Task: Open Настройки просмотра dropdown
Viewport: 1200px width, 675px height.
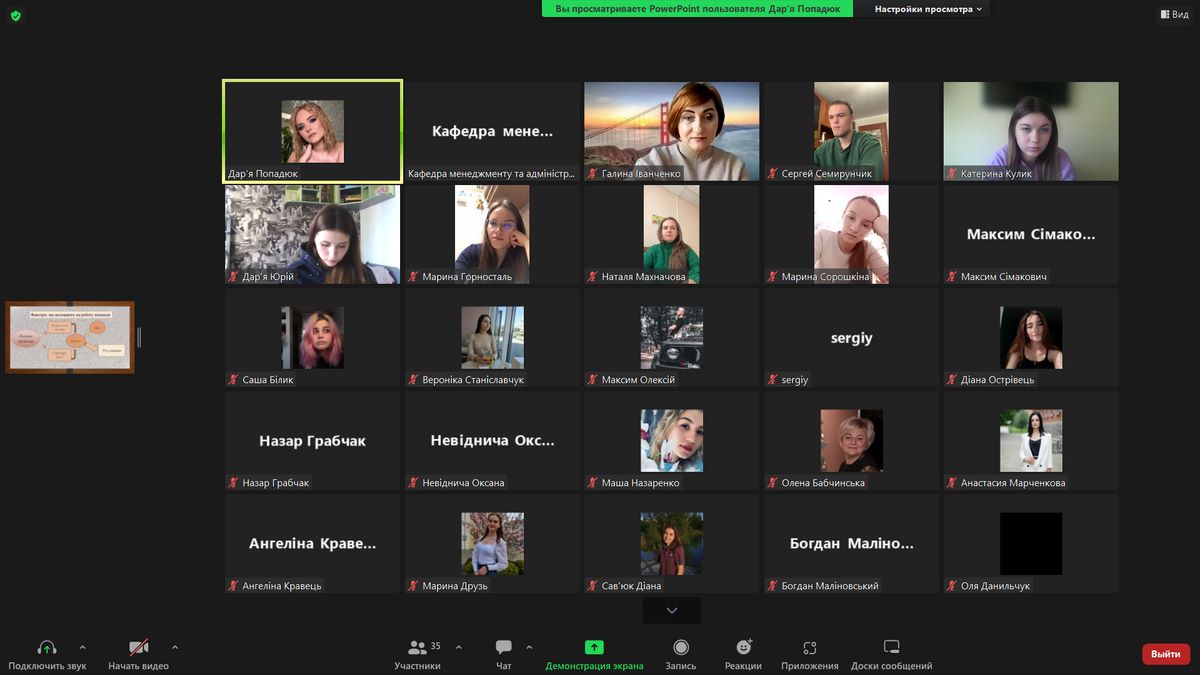Action: tap(928, 9)
